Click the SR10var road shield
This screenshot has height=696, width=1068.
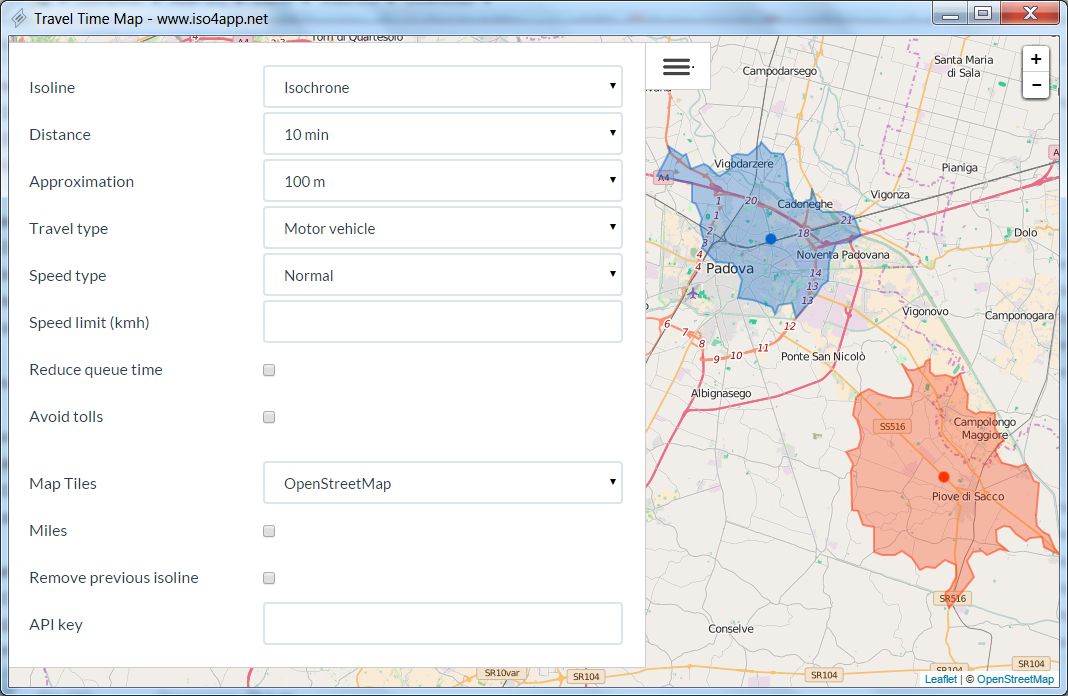(x=502, y=673)
